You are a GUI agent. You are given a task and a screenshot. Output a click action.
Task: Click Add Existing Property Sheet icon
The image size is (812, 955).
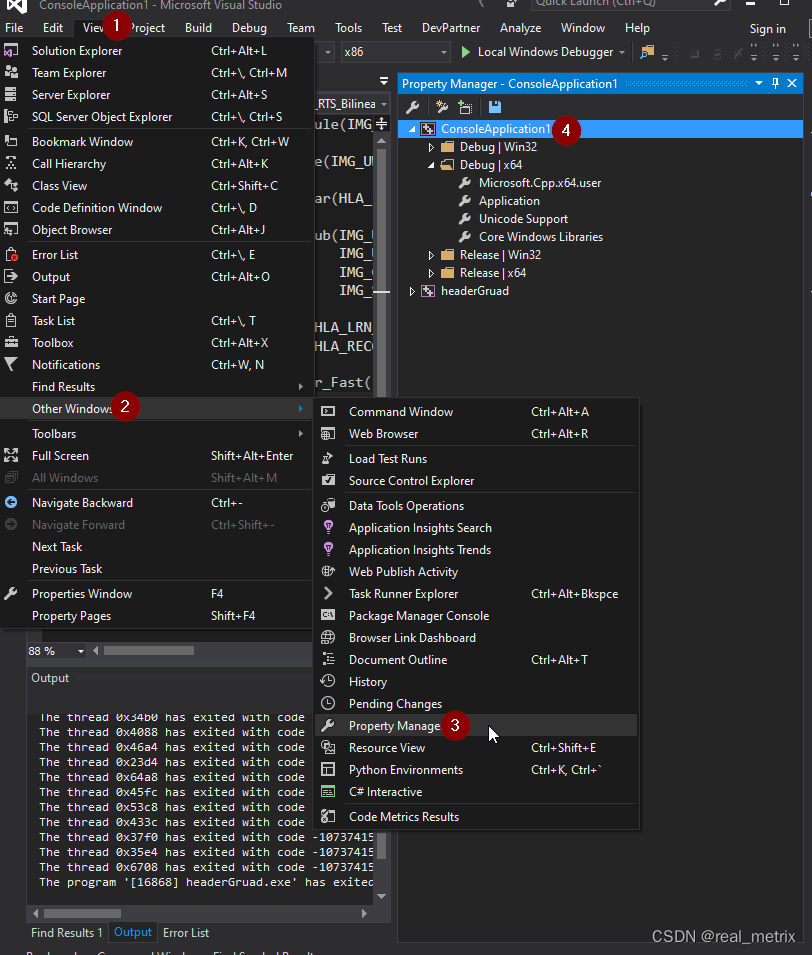pyautogui.click(x=465, y=107)
